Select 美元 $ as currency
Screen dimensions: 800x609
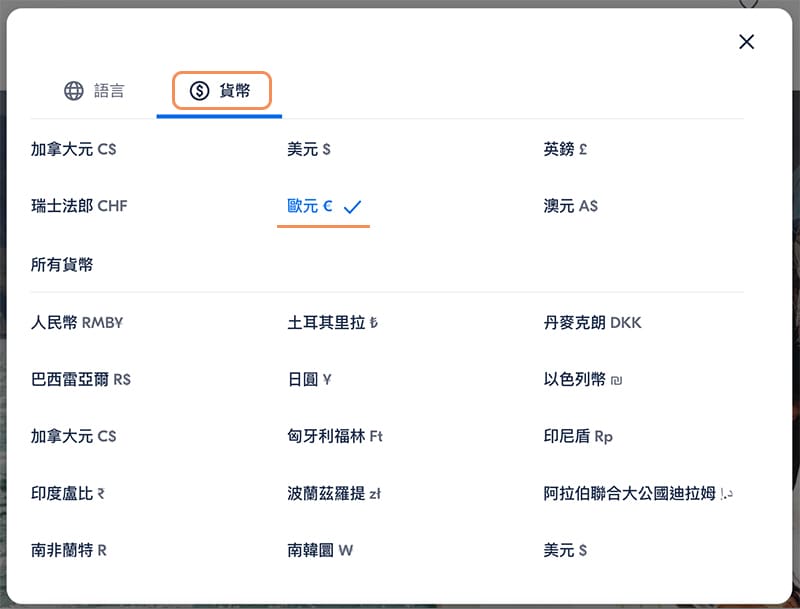click(309, 148)
